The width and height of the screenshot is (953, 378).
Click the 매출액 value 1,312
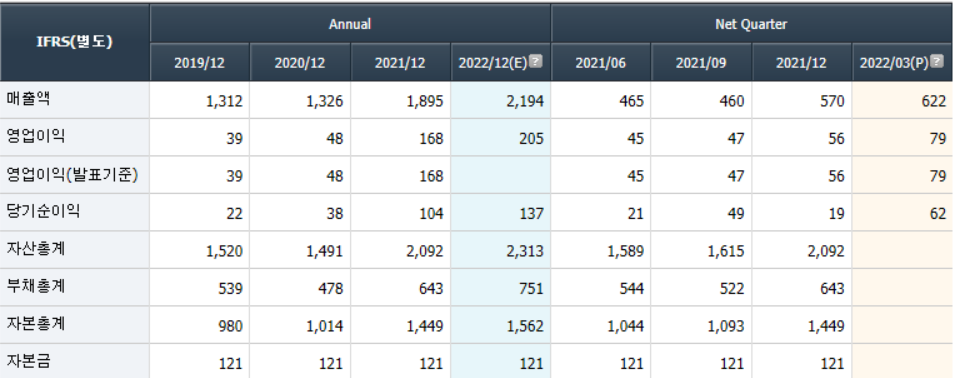click(224, 101)
